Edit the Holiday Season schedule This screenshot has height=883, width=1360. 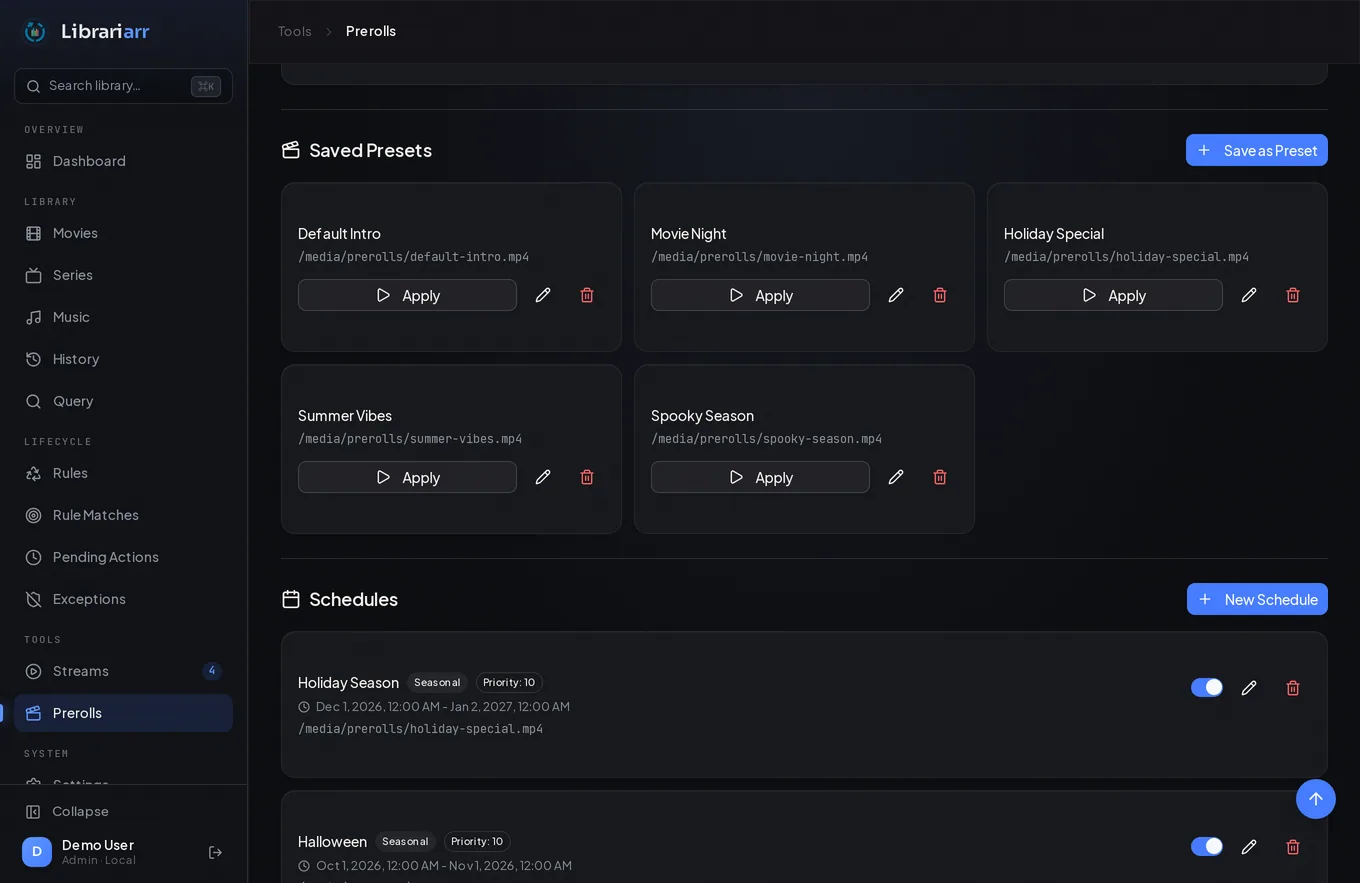[1249, 688]
